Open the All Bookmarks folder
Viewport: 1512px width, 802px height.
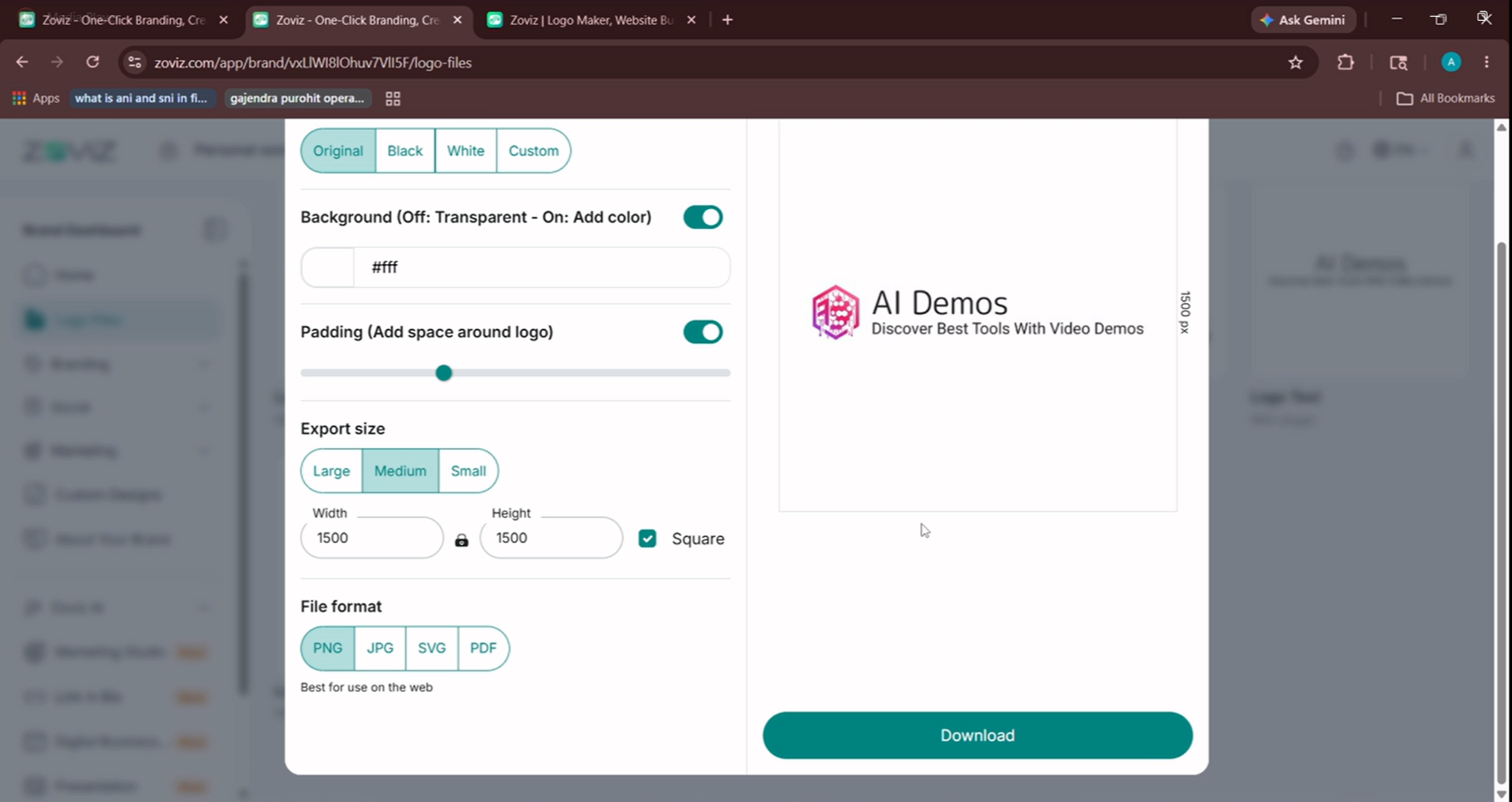point(1445,98)
